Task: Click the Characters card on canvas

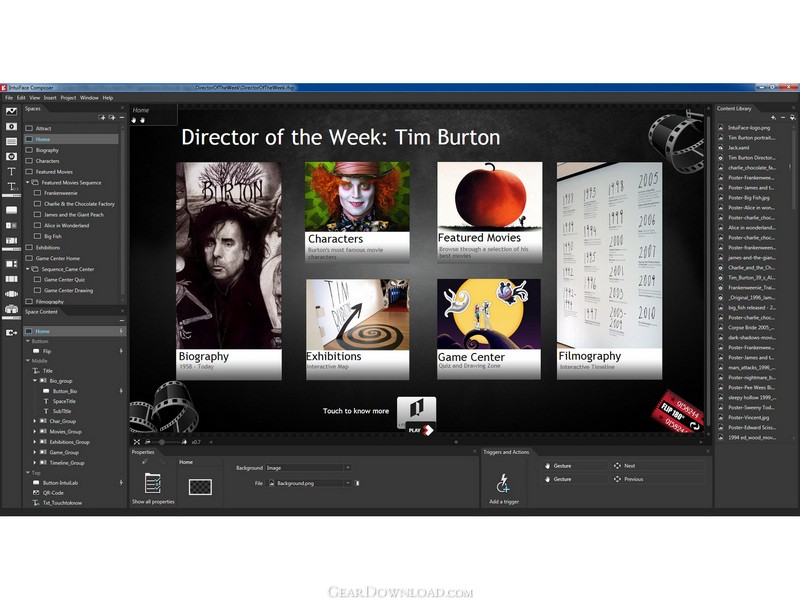Action: point(357,212)
